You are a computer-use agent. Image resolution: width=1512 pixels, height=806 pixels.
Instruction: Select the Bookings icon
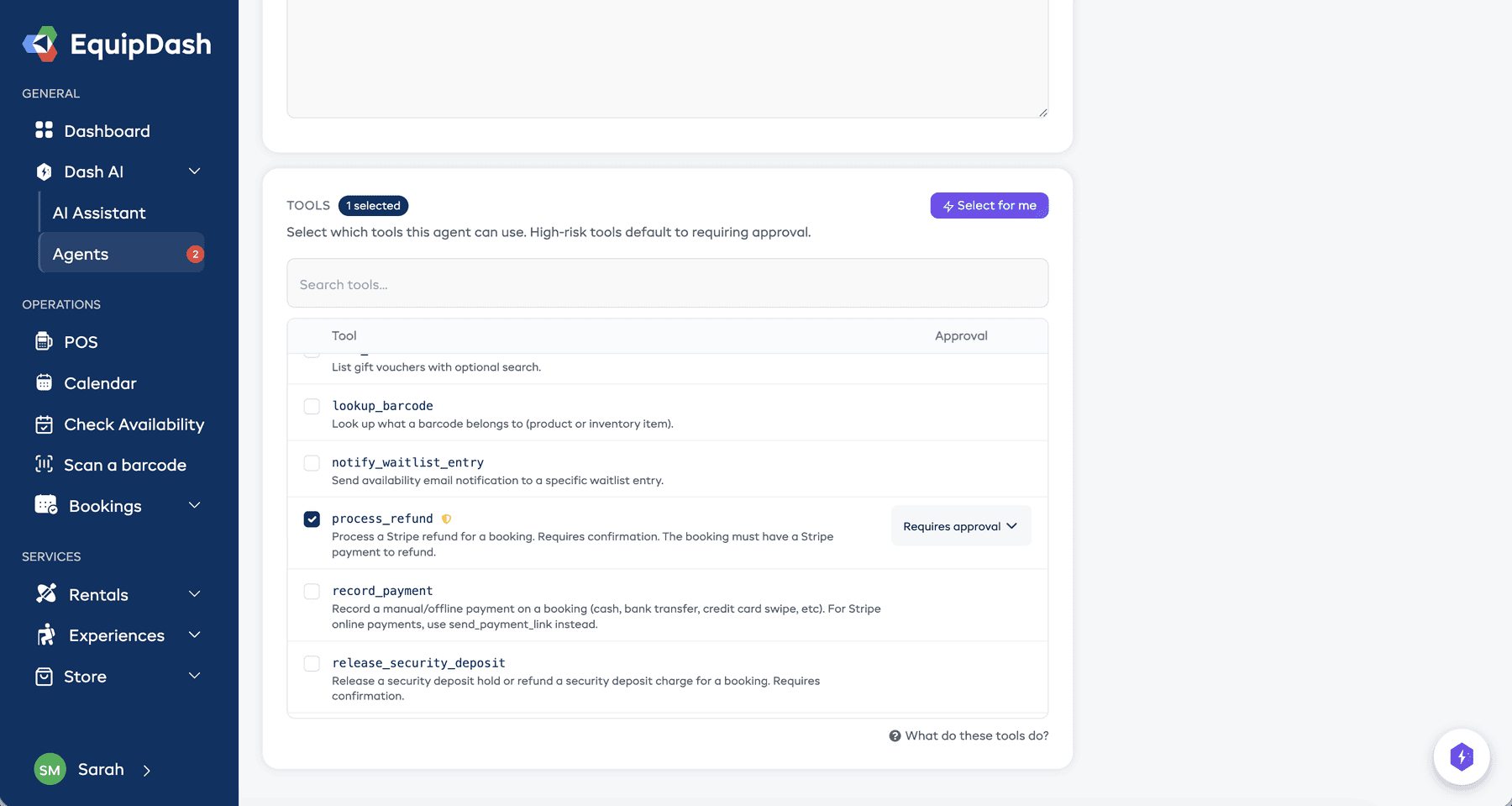click(x=44, y=504)
